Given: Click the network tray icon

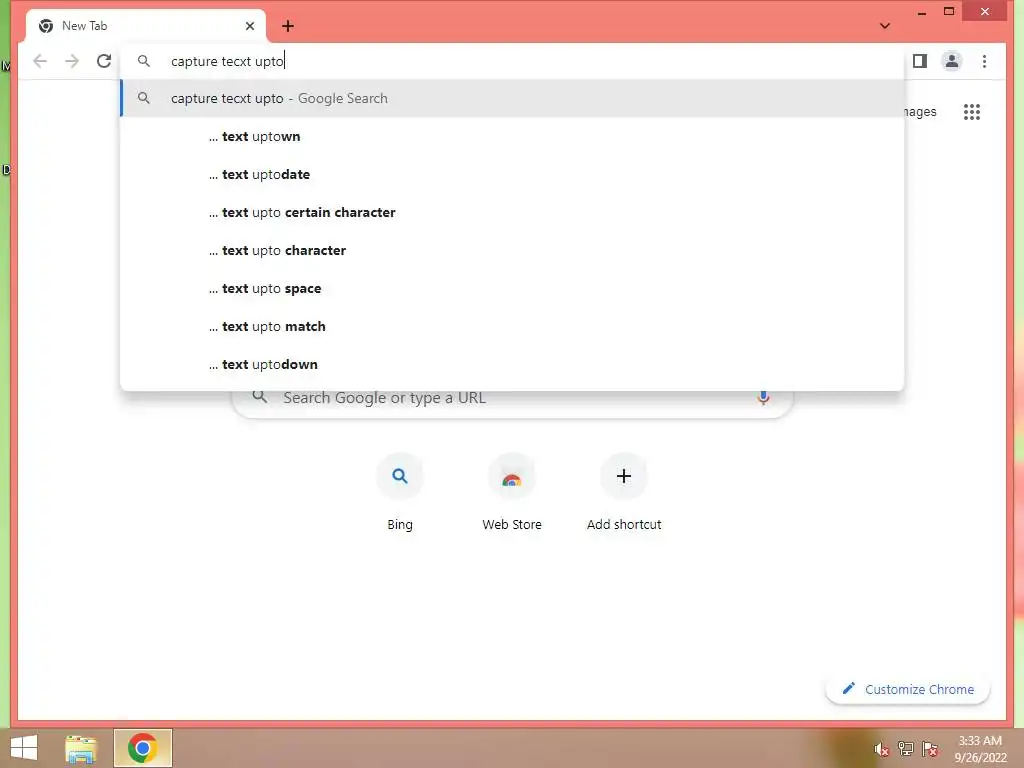Looking at the screenshot, I should pyautogui.click(x=906, y=749).
